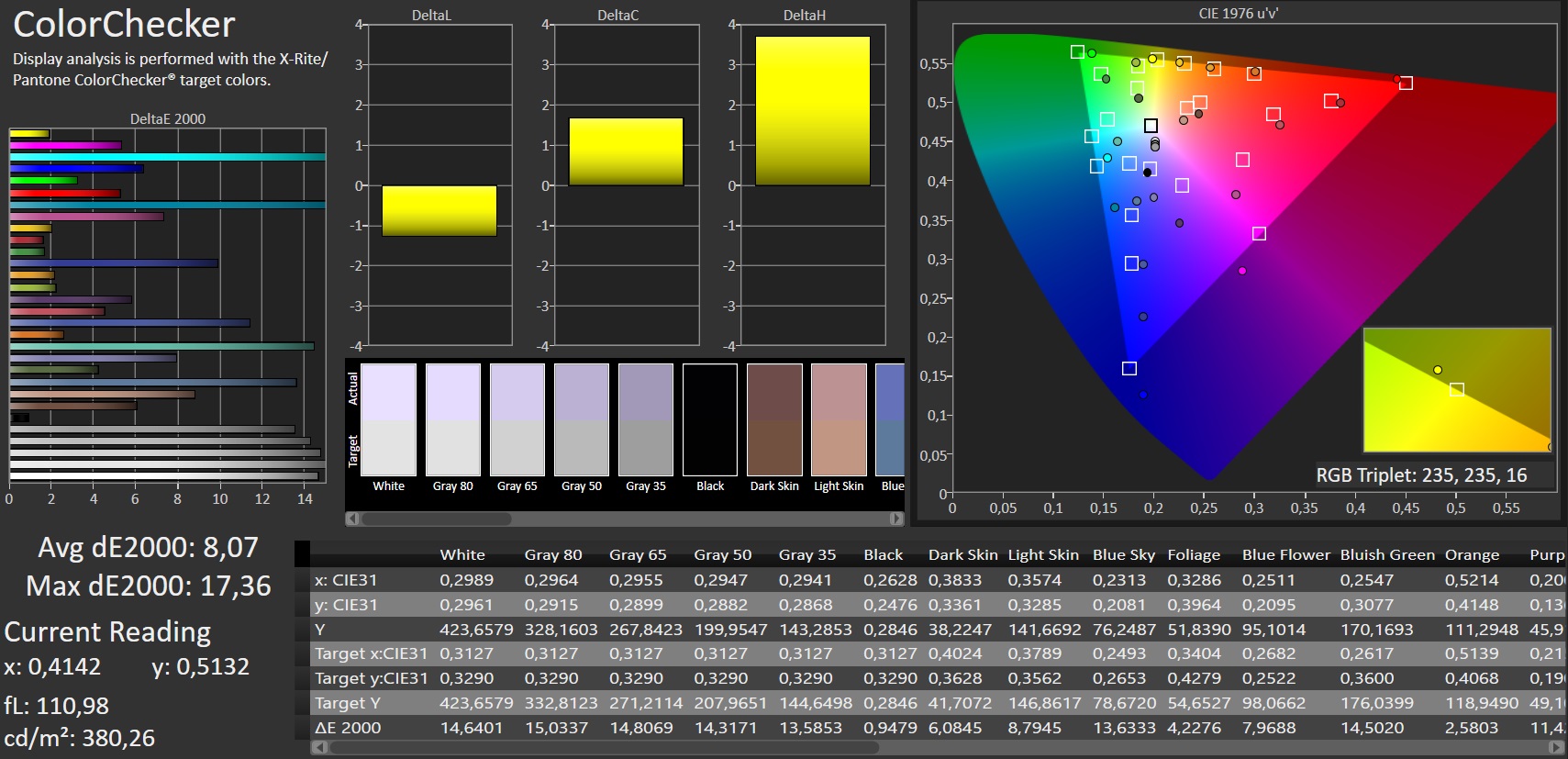Click the Orange column header

(1472, 554)
